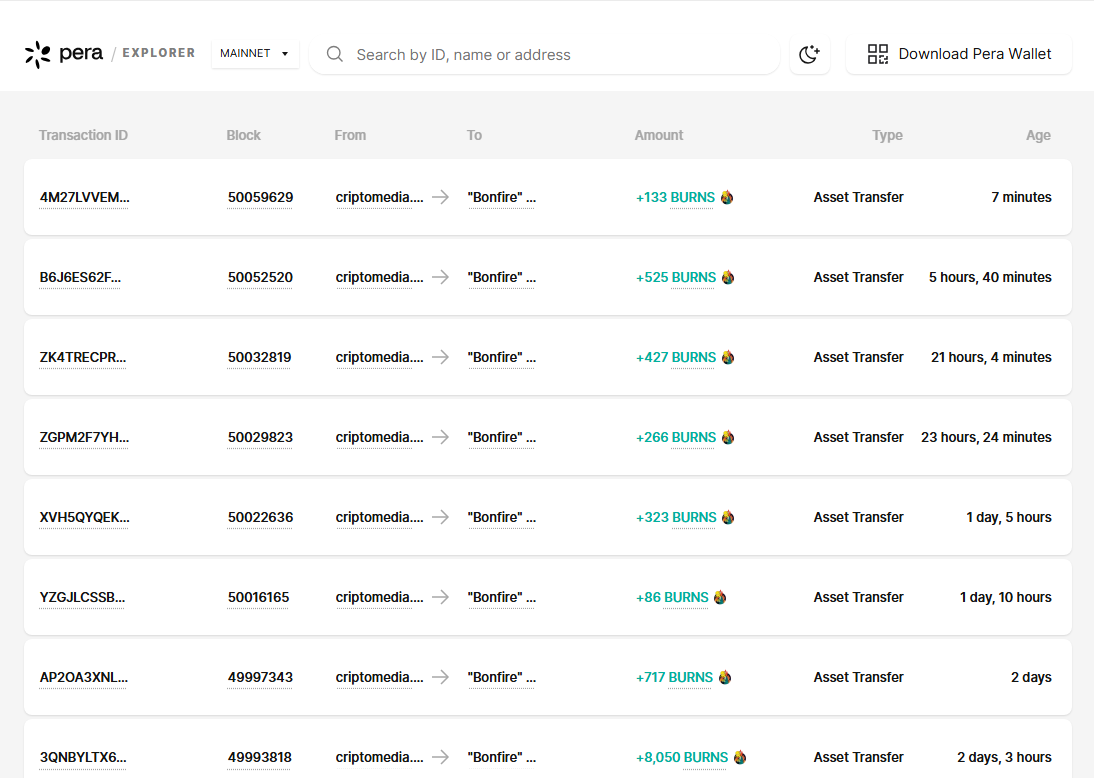Click BURNS asset link in +133 row
1094x778 pixels.
coord(692,197)
